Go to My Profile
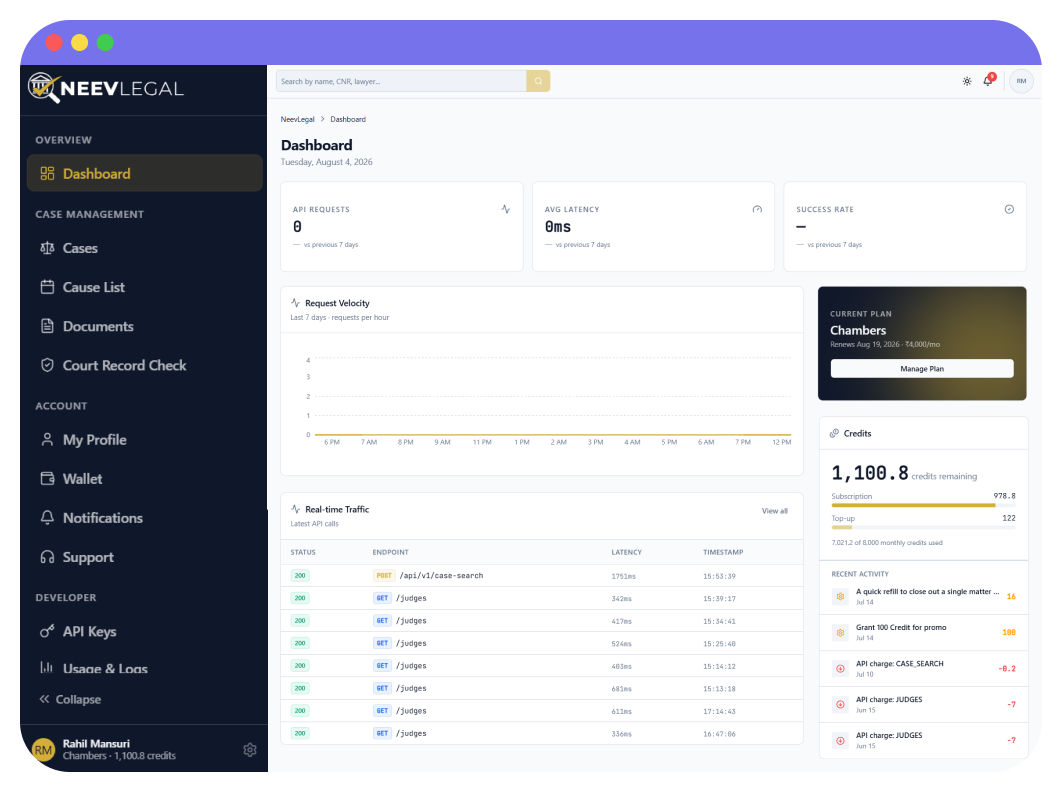 pos(144,440)
